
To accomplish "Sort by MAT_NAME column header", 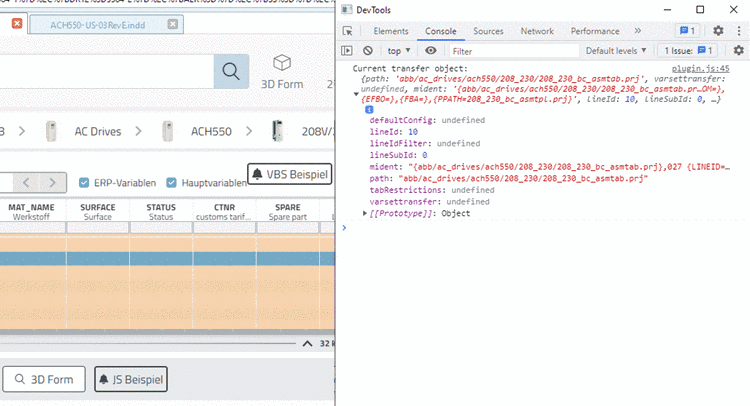I will pyautogui.click(x=31, y=211).
